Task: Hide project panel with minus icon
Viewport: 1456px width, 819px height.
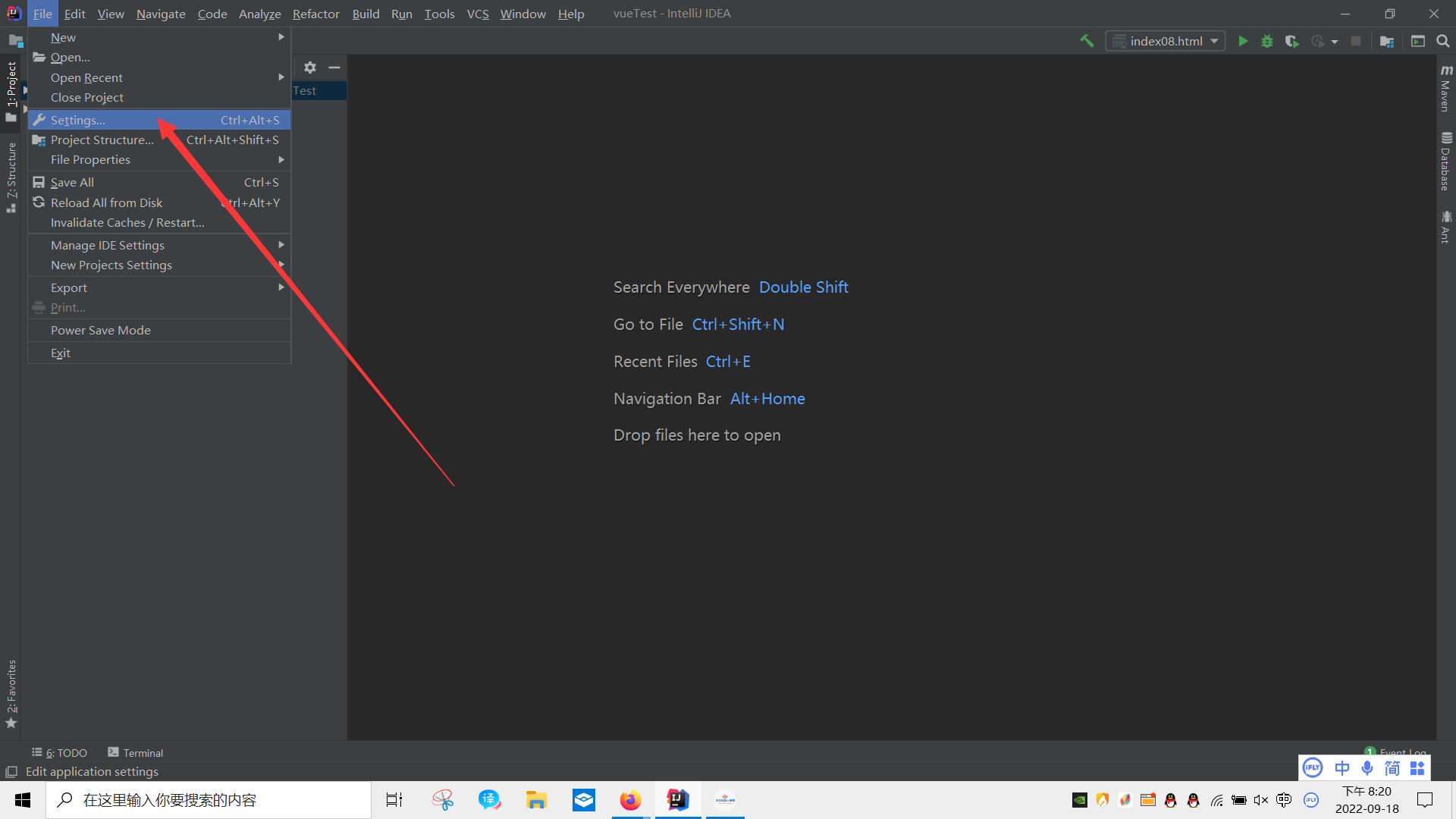Action: tap(334, 67)
